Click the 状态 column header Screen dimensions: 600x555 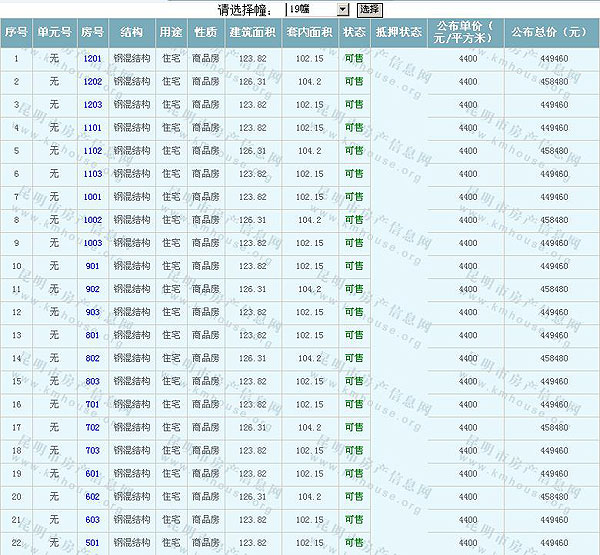pos(354,32)
